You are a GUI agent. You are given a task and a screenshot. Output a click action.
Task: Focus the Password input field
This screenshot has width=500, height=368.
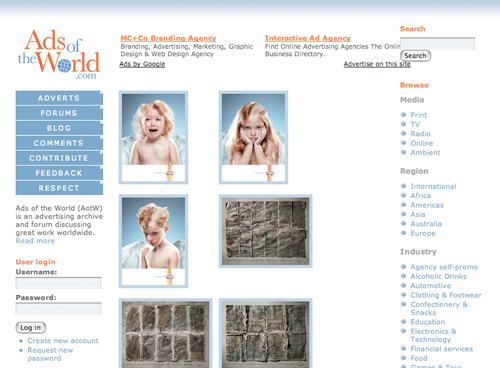pos(58,309)
